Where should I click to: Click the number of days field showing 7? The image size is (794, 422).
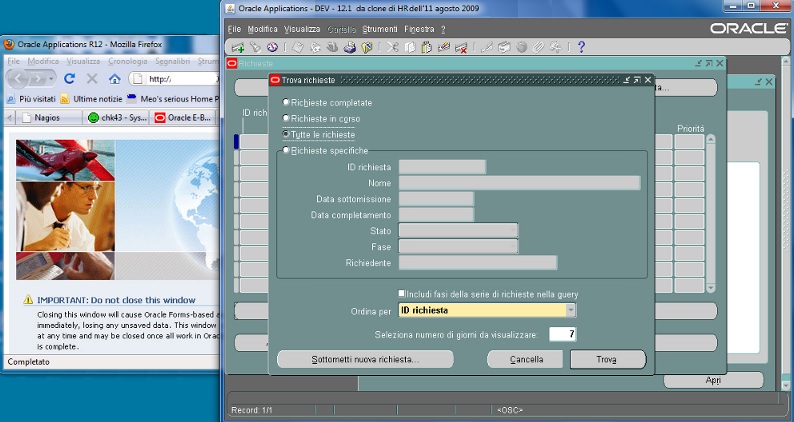click(x=563, y=334)
